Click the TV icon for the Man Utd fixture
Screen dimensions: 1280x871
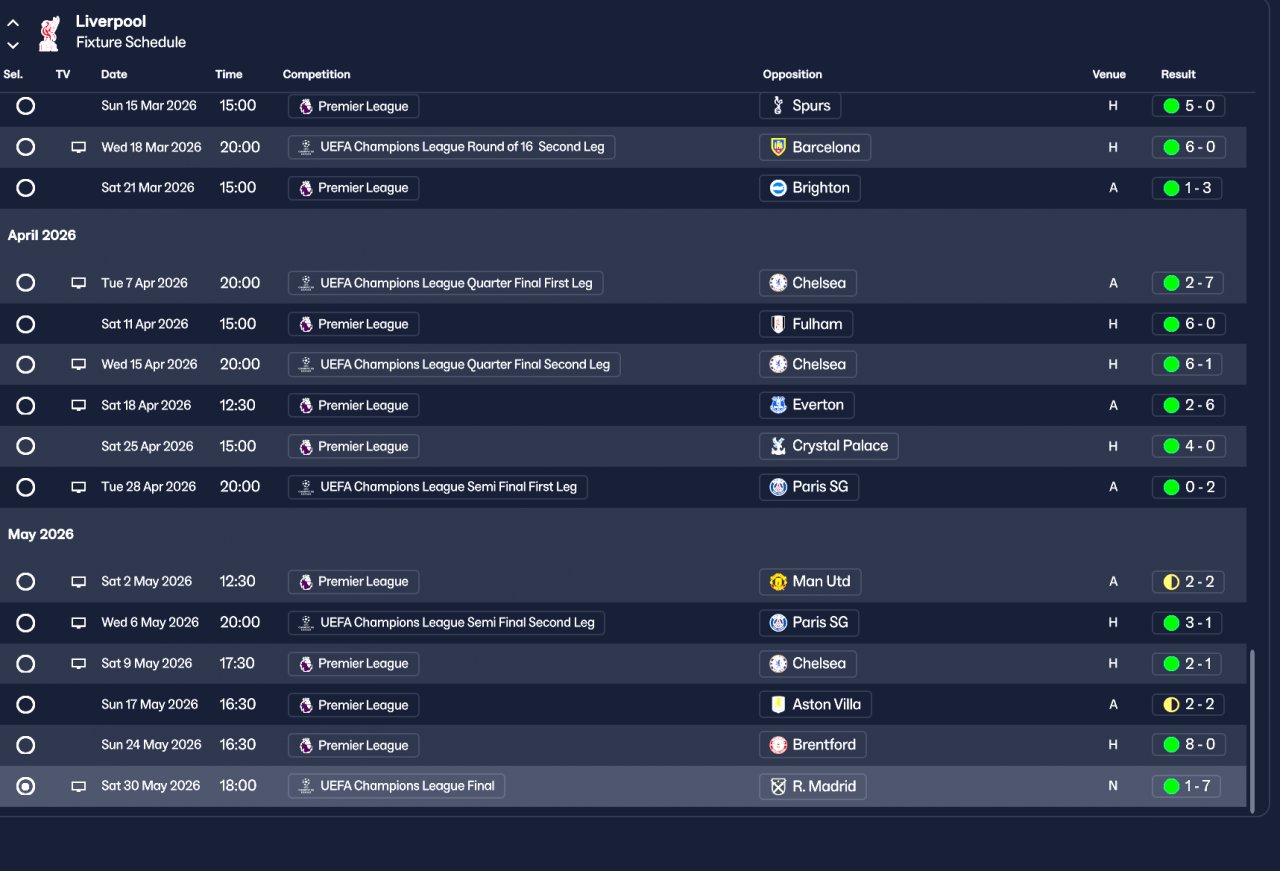pos(78,582)
